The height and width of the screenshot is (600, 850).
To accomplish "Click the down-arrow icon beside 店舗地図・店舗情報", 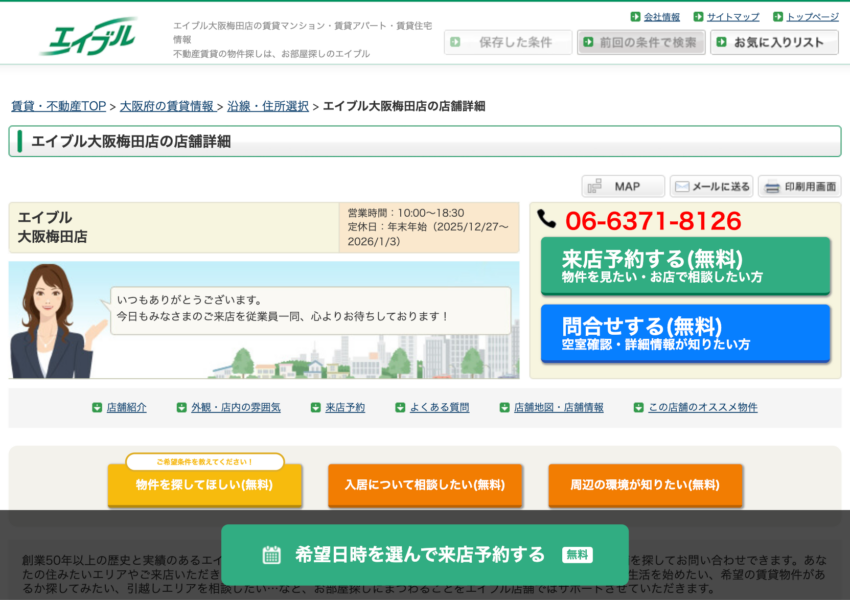I will tap(504, 408).
